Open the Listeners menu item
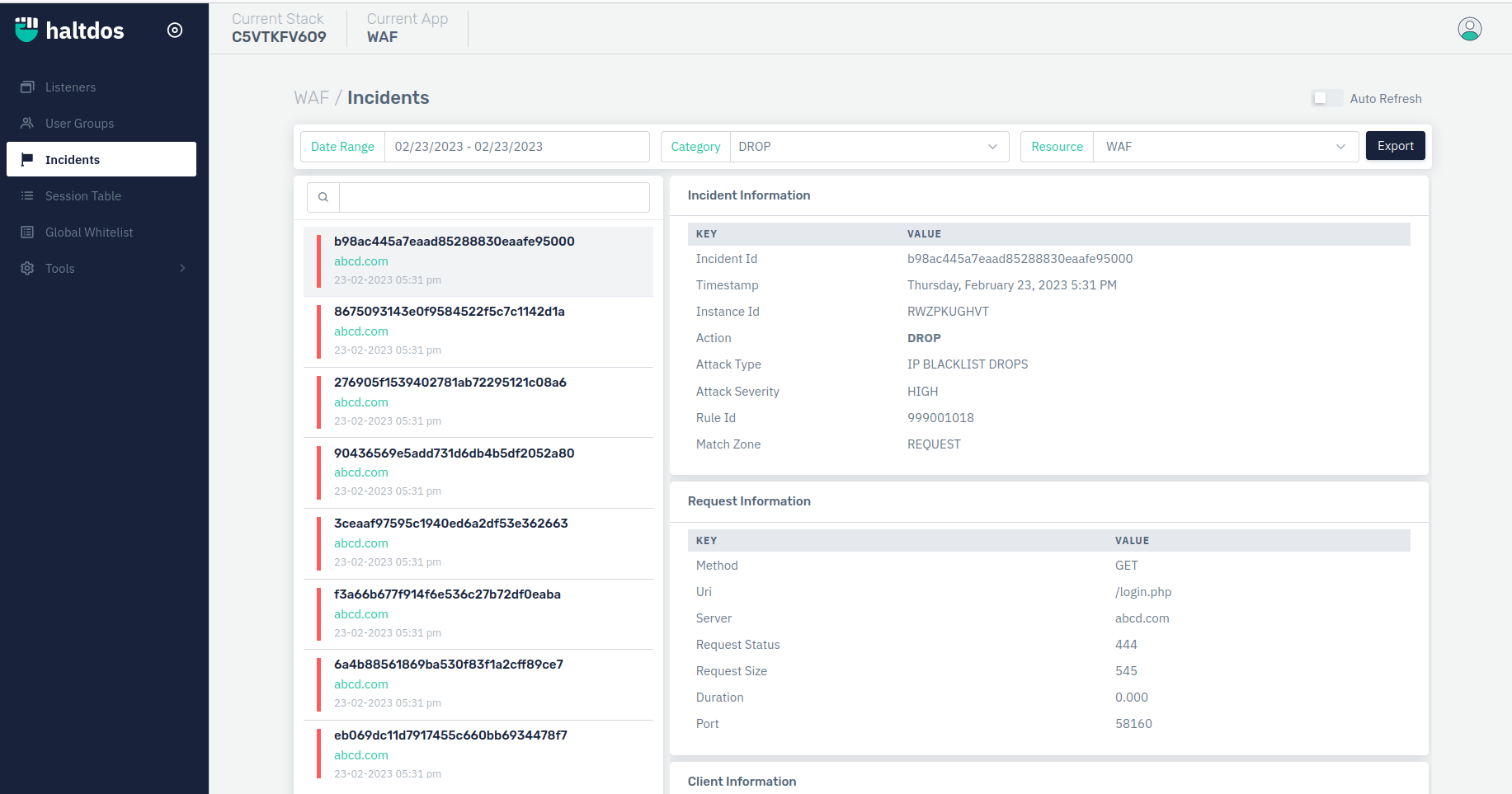The image size is (1512, 794). click(x=101, y=87)
